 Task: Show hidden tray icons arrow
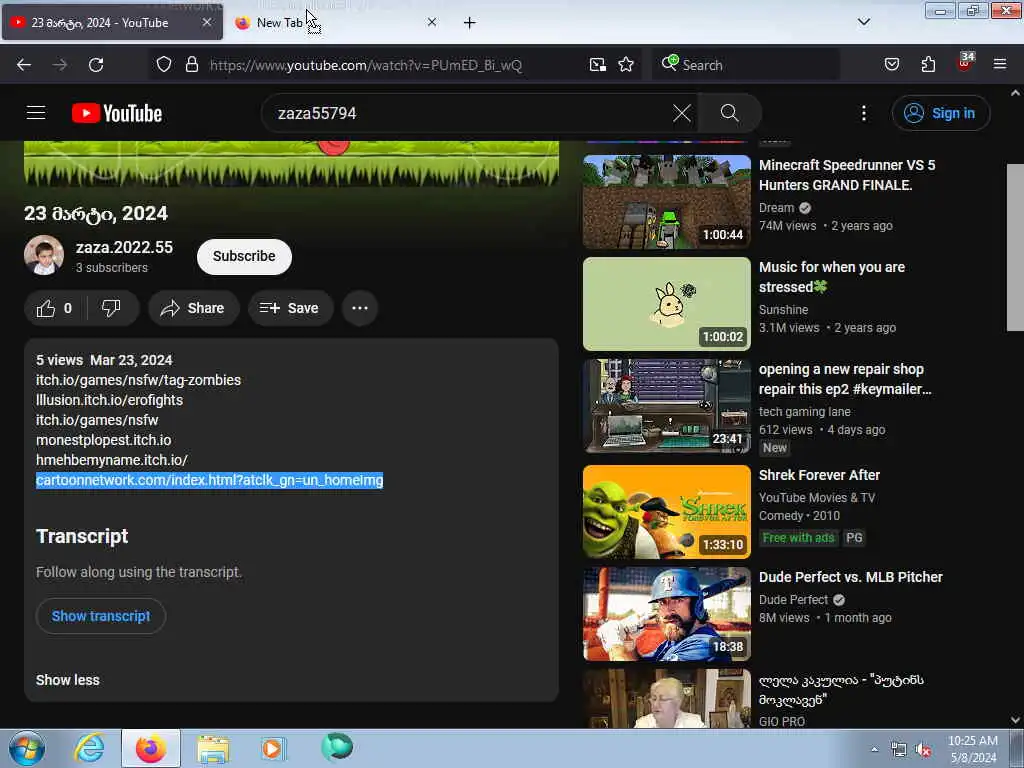(874, 749)
